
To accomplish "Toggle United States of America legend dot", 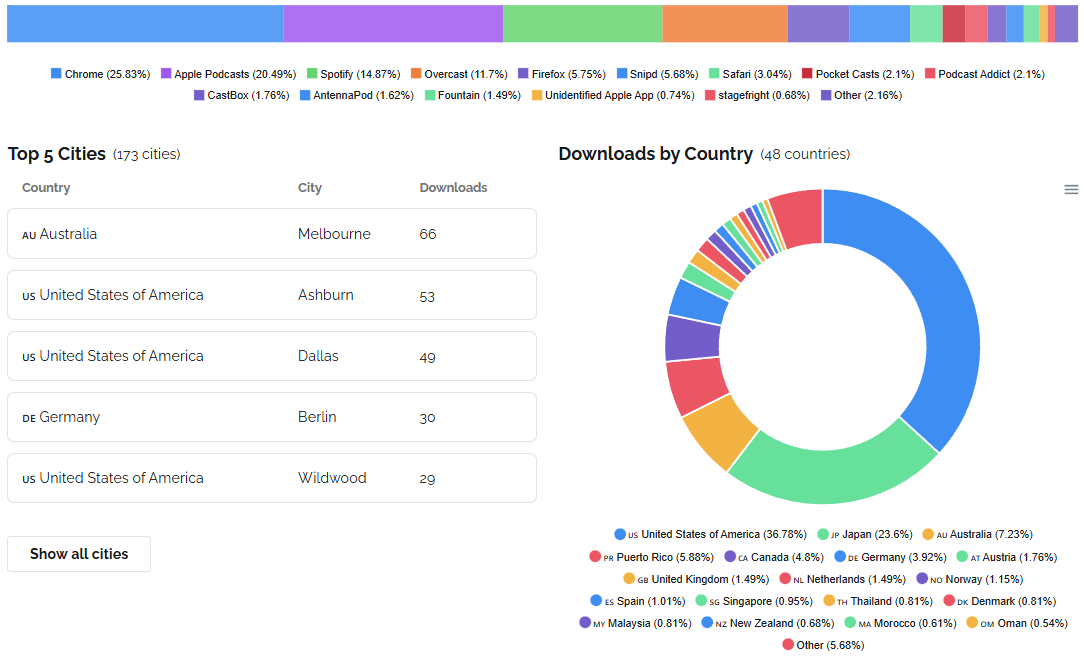I will (x=620, y=534).
